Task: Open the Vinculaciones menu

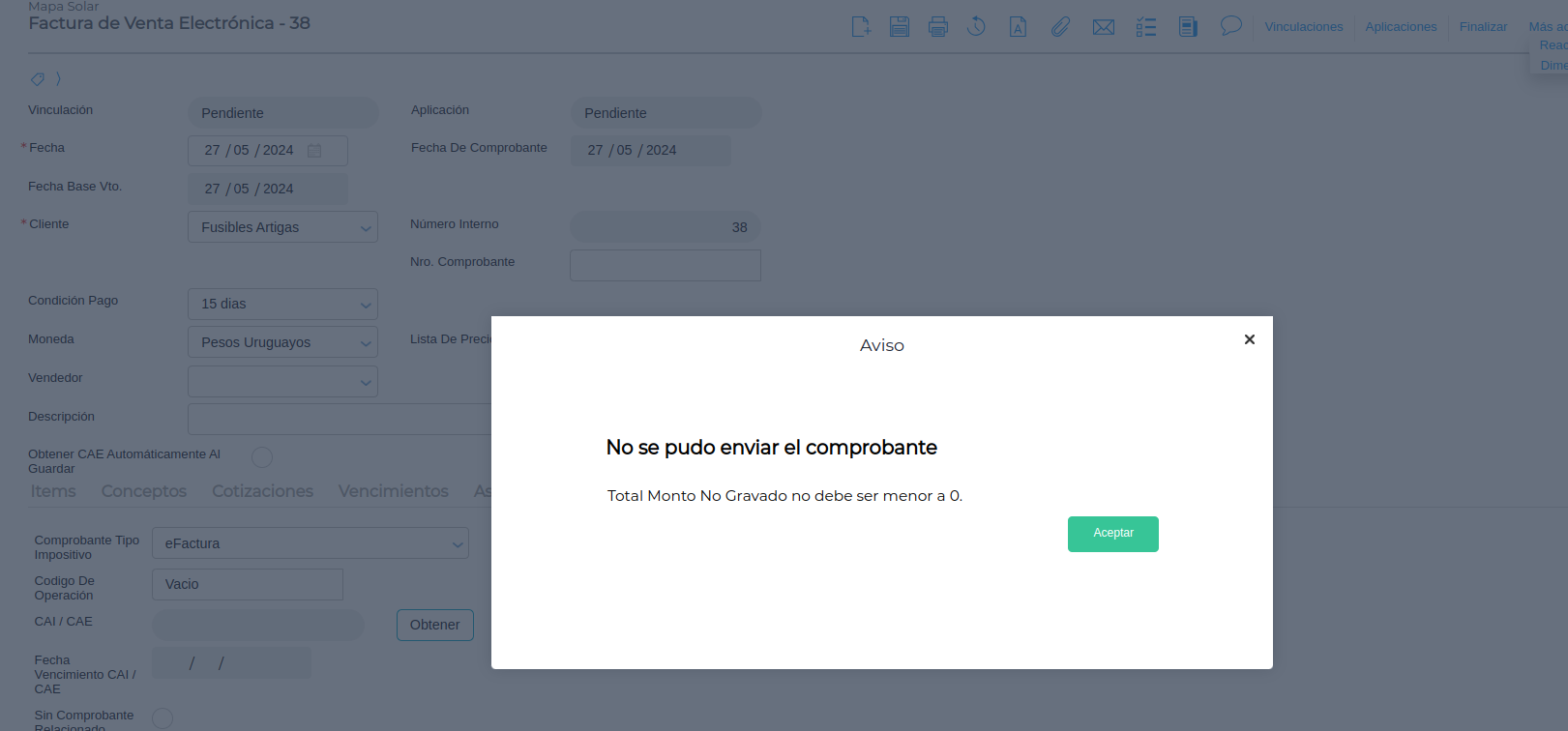Action: coord(1304,27)
